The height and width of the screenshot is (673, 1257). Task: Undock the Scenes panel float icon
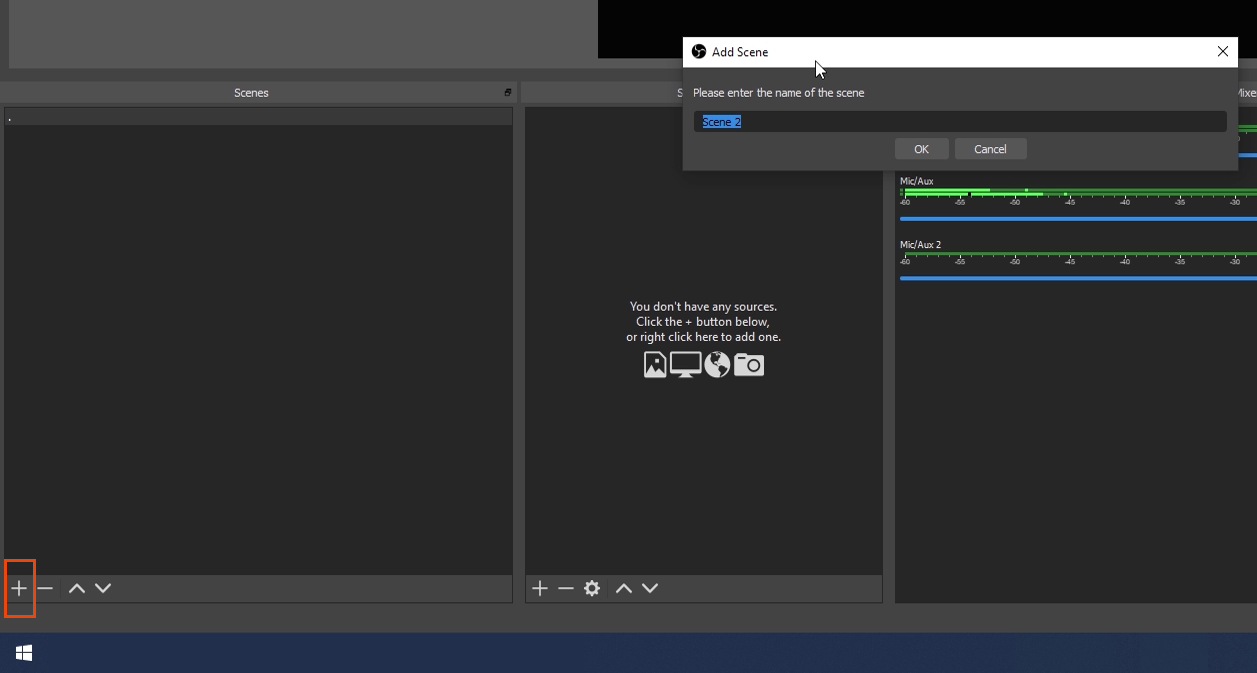pyautogui.click(x=508, y=93)
